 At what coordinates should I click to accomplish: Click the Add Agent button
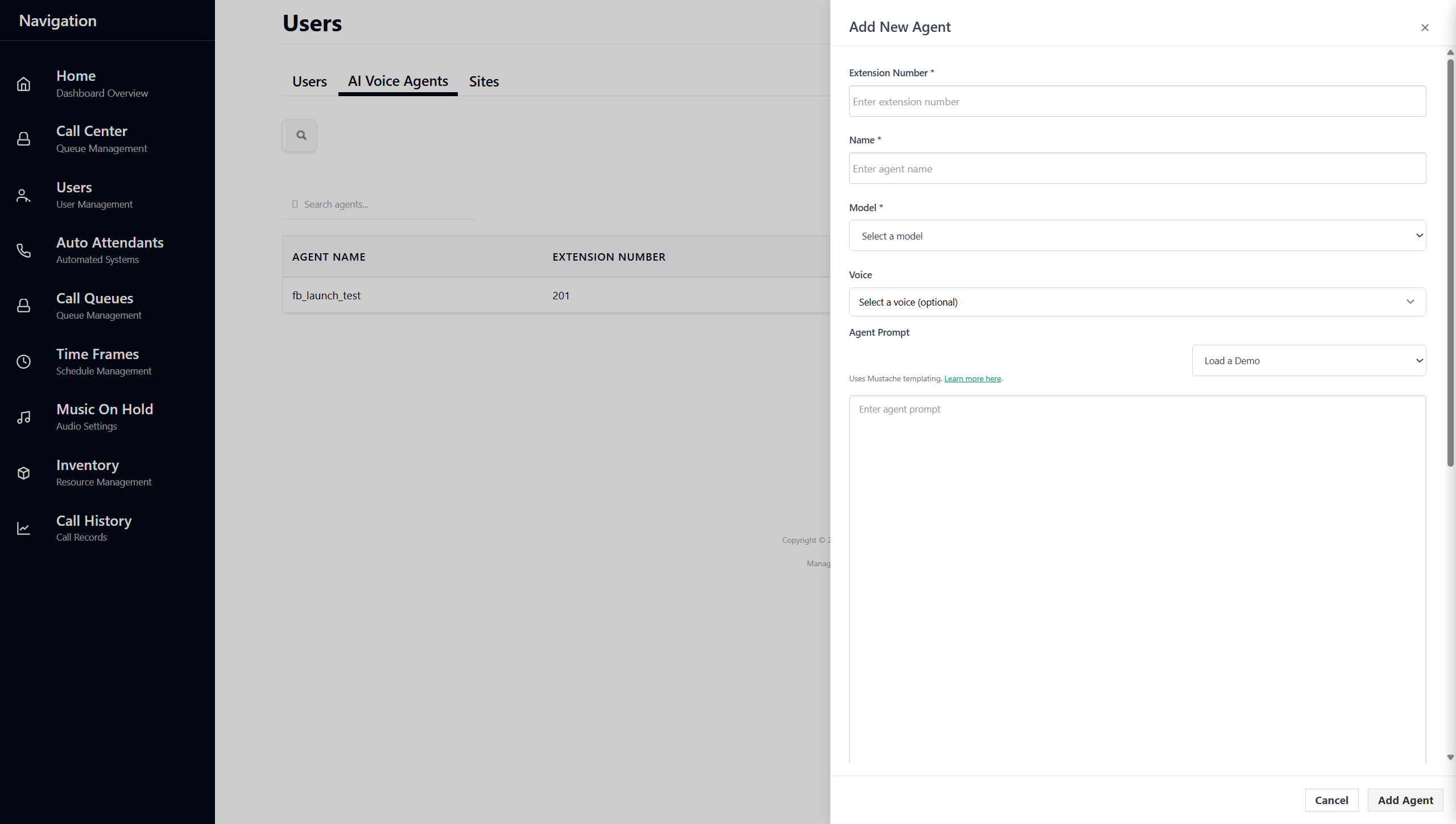coord(1405,800)
